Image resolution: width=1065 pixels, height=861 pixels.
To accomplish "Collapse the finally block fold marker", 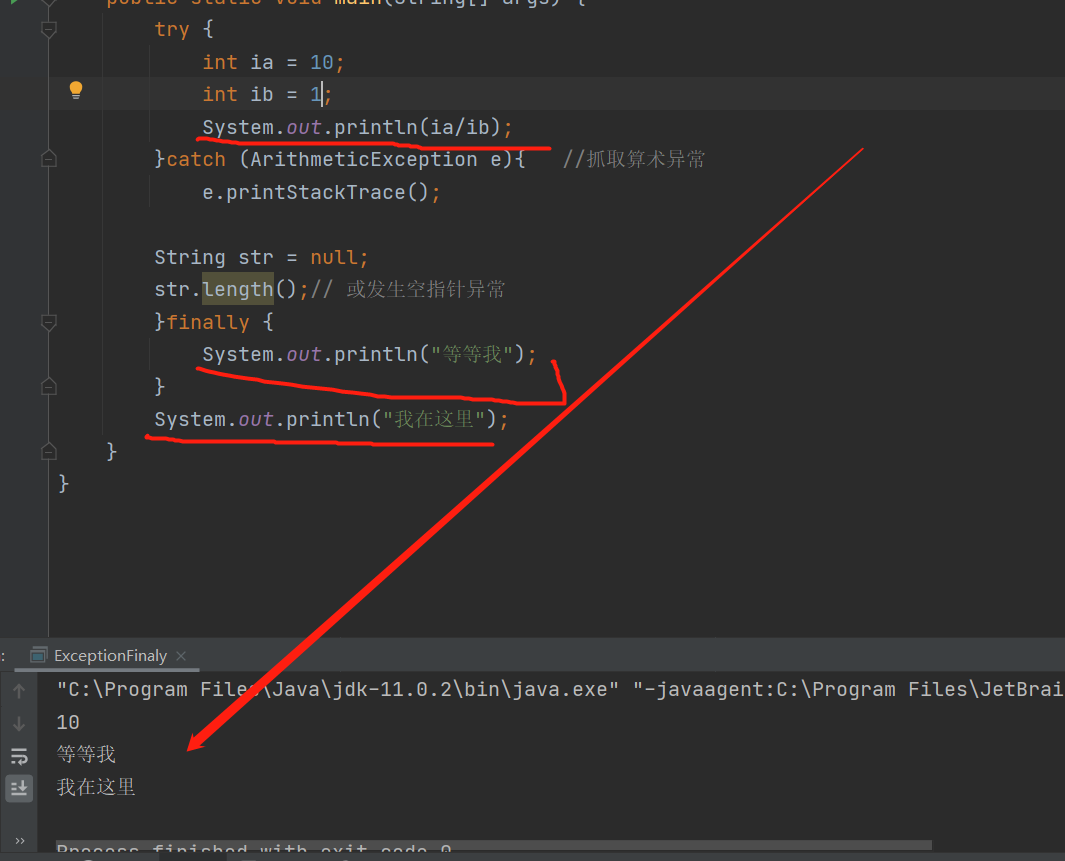I will [x=49, y=322].
